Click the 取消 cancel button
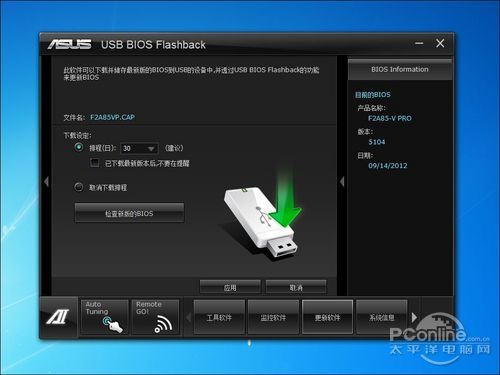500x375 pixels. pos(296,287)
